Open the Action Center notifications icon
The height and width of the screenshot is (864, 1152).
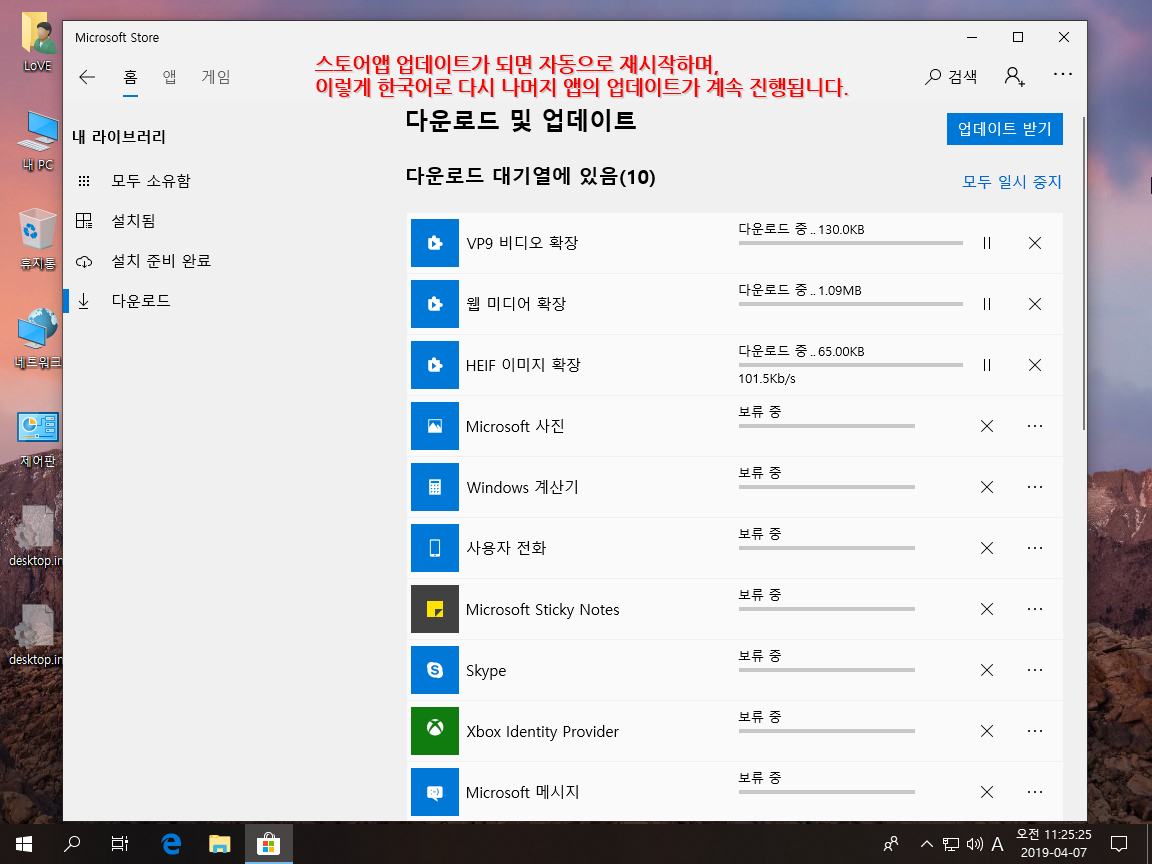1118,843
